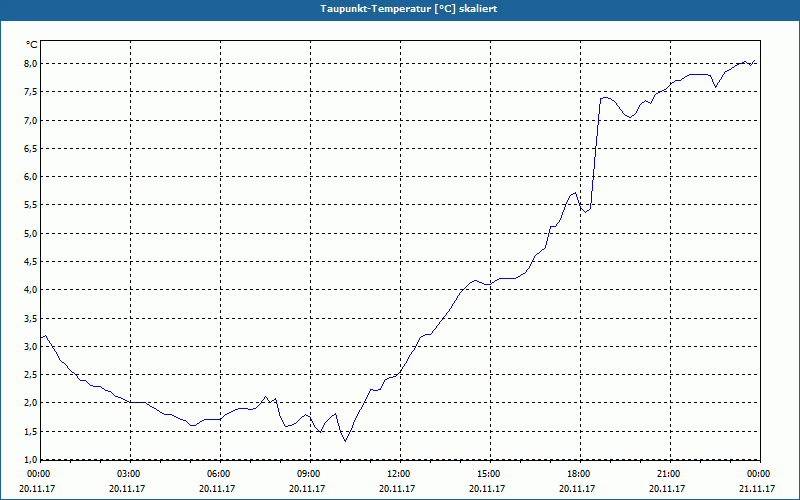
Task: Select the '5,0' y-axis label
Action: coord(31,233)
